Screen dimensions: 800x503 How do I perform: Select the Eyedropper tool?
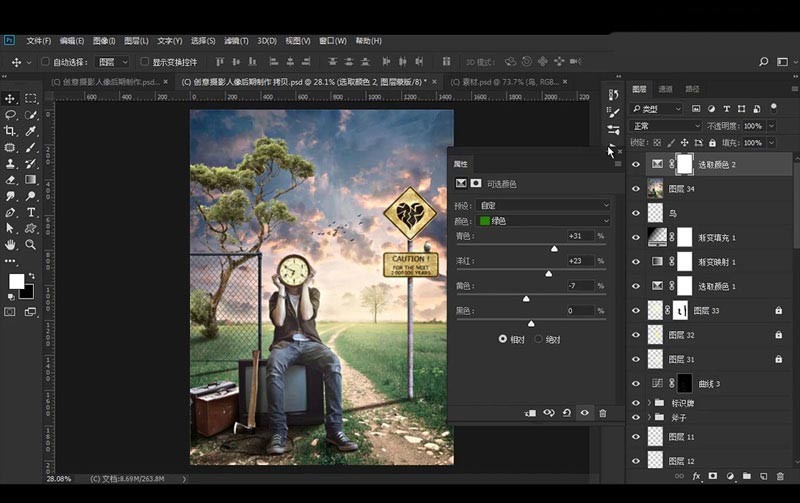(x=31, y=131)
